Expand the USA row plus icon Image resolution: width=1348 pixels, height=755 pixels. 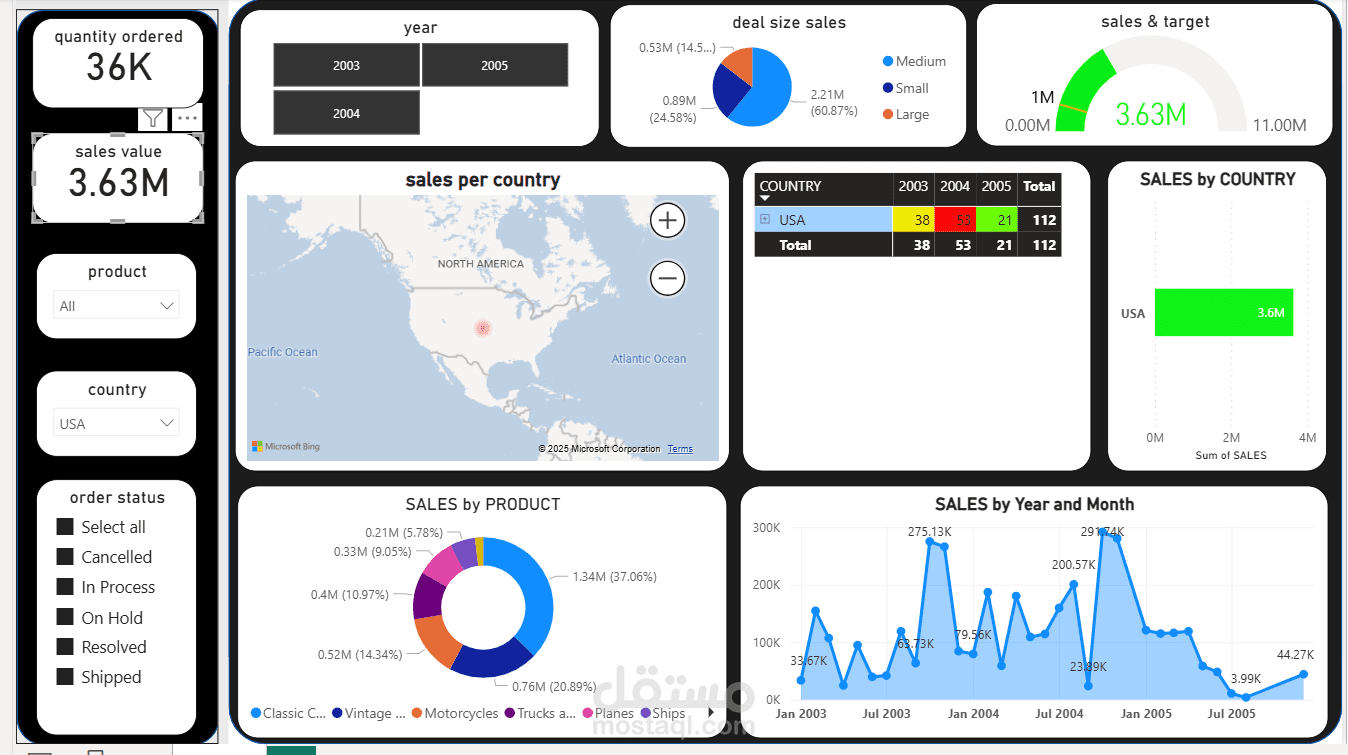[765, 219]
